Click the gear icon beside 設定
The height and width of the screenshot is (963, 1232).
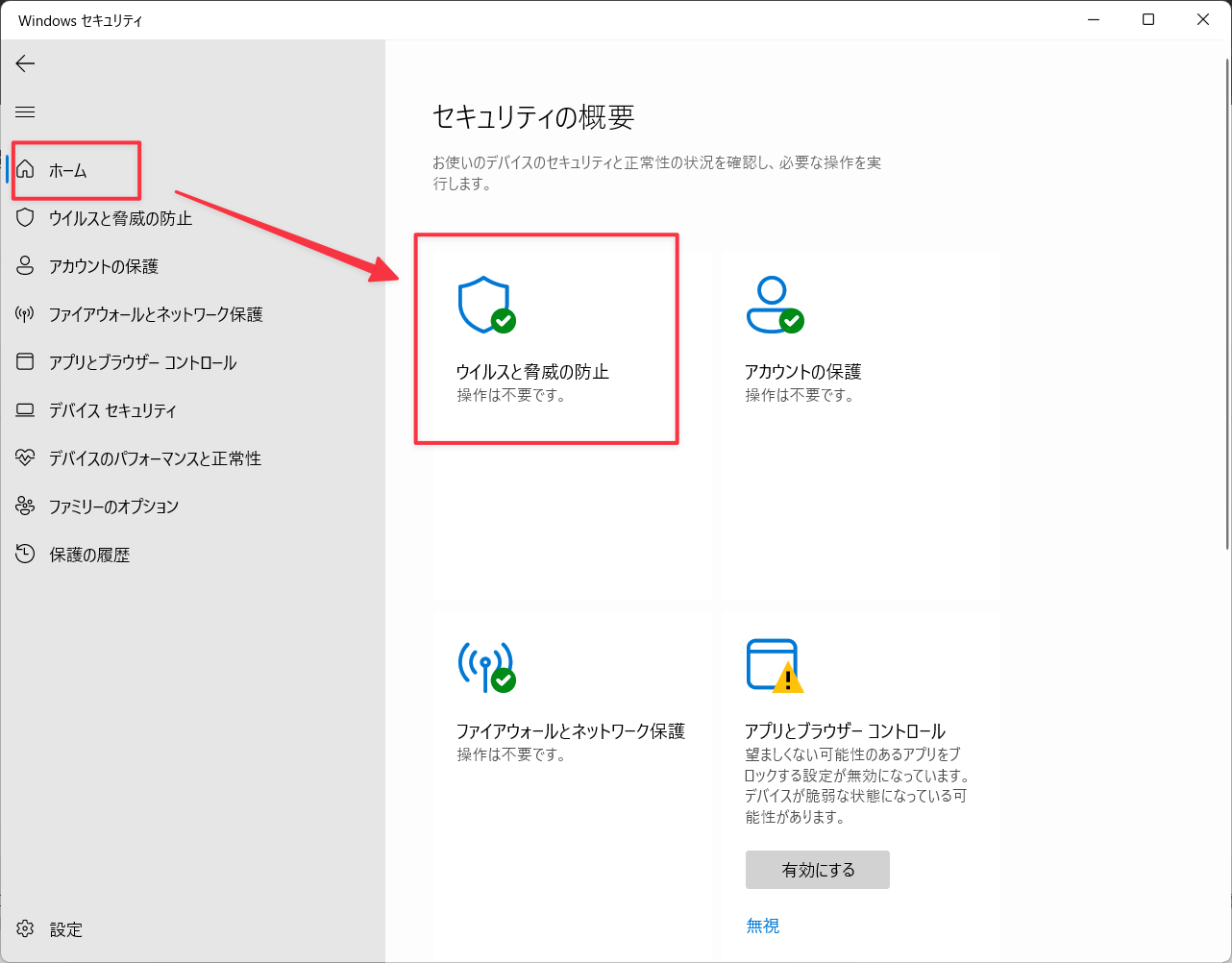point(26,929)
